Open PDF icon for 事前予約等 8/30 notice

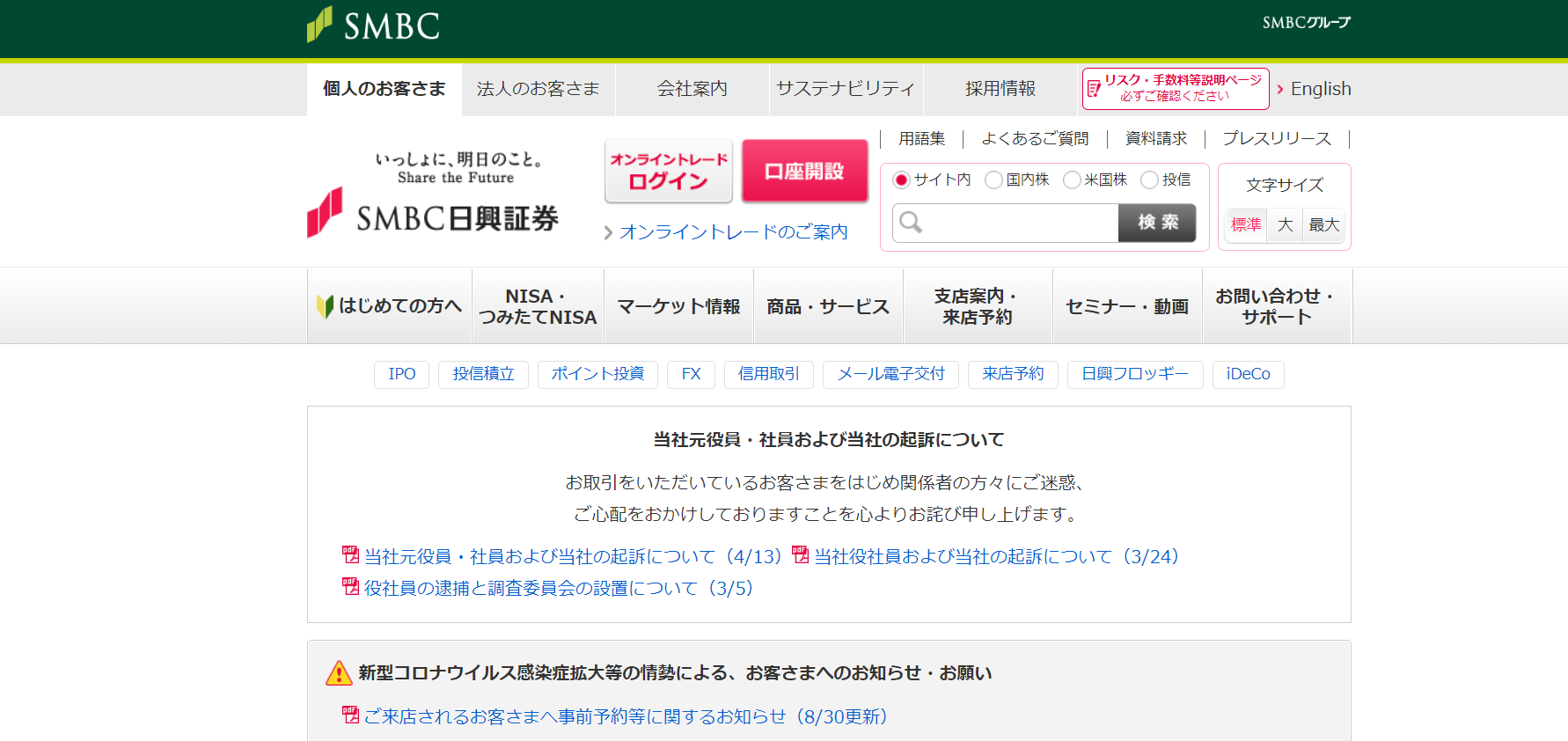[350, 715]
